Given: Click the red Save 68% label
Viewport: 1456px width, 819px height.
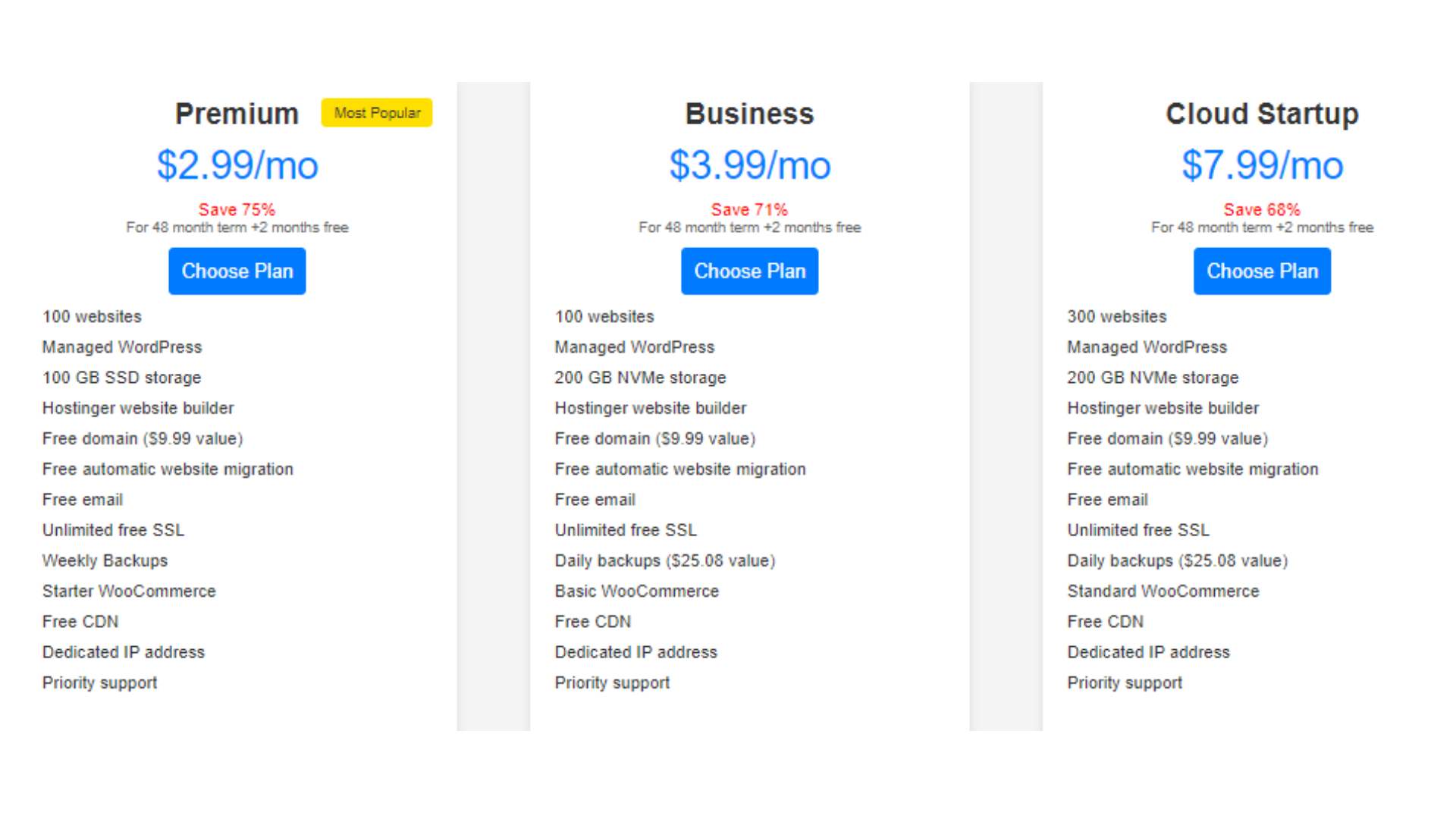Looking at the screenshot, I should pos(1262,209).
